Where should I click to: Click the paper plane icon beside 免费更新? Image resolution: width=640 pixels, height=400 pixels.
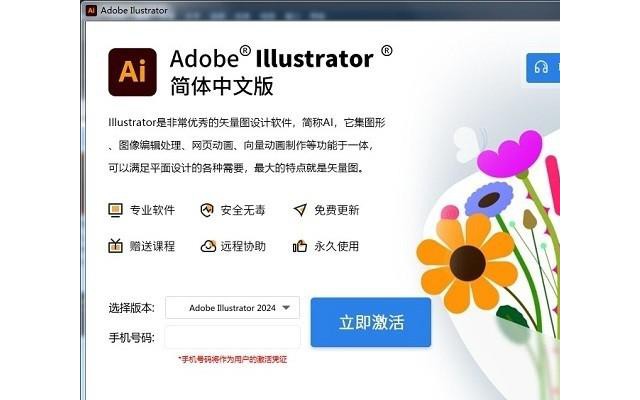tap(300, 210)
